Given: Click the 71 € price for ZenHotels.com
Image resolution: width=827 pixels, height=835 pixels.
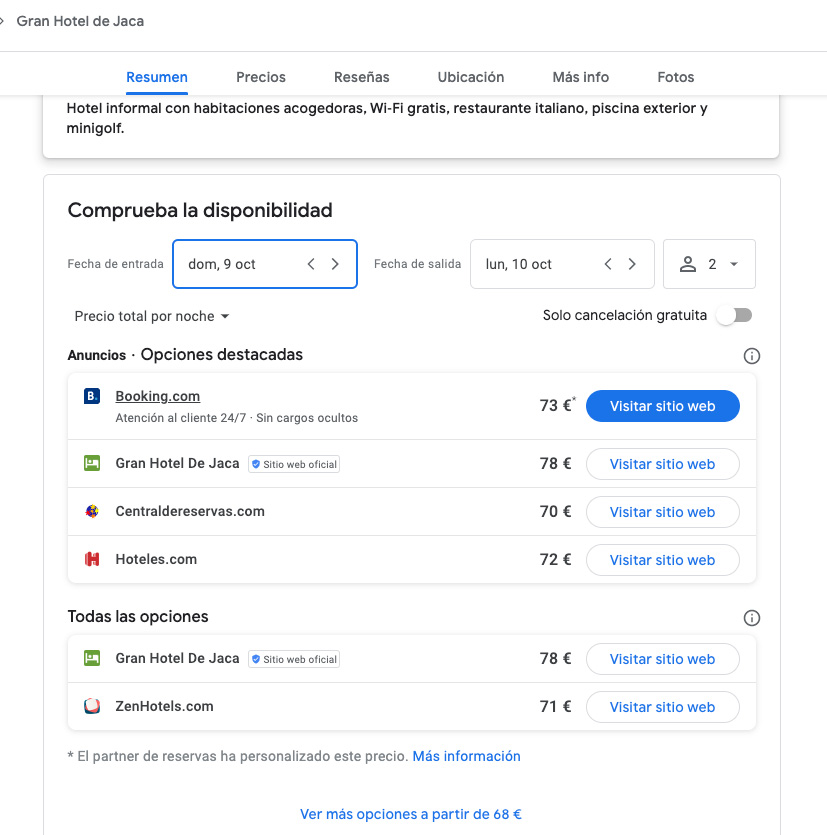Looking at the screenshot, I should 555,707.
